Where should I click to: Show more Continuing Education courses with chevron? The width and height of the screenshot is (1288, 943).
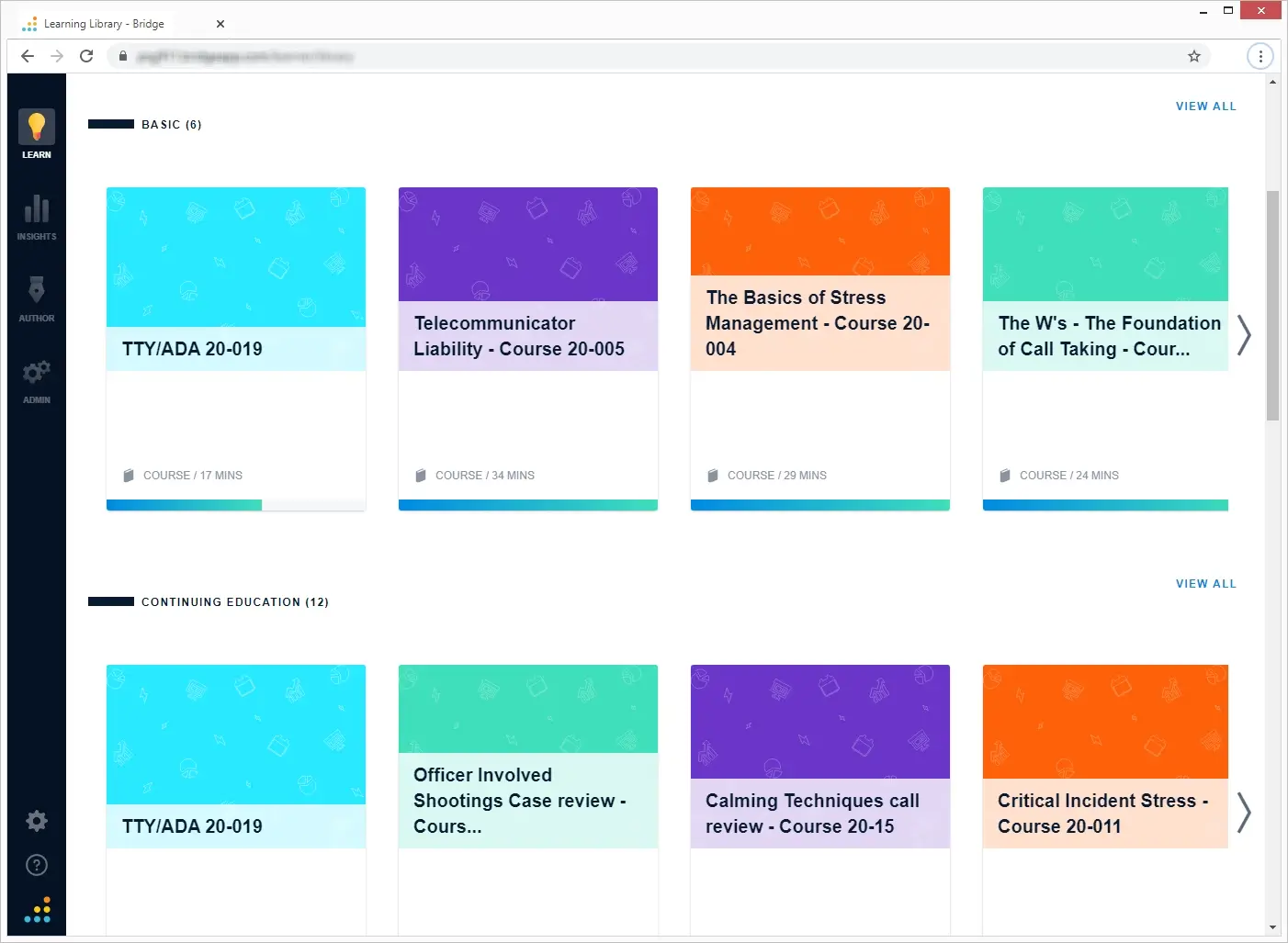1244,813
